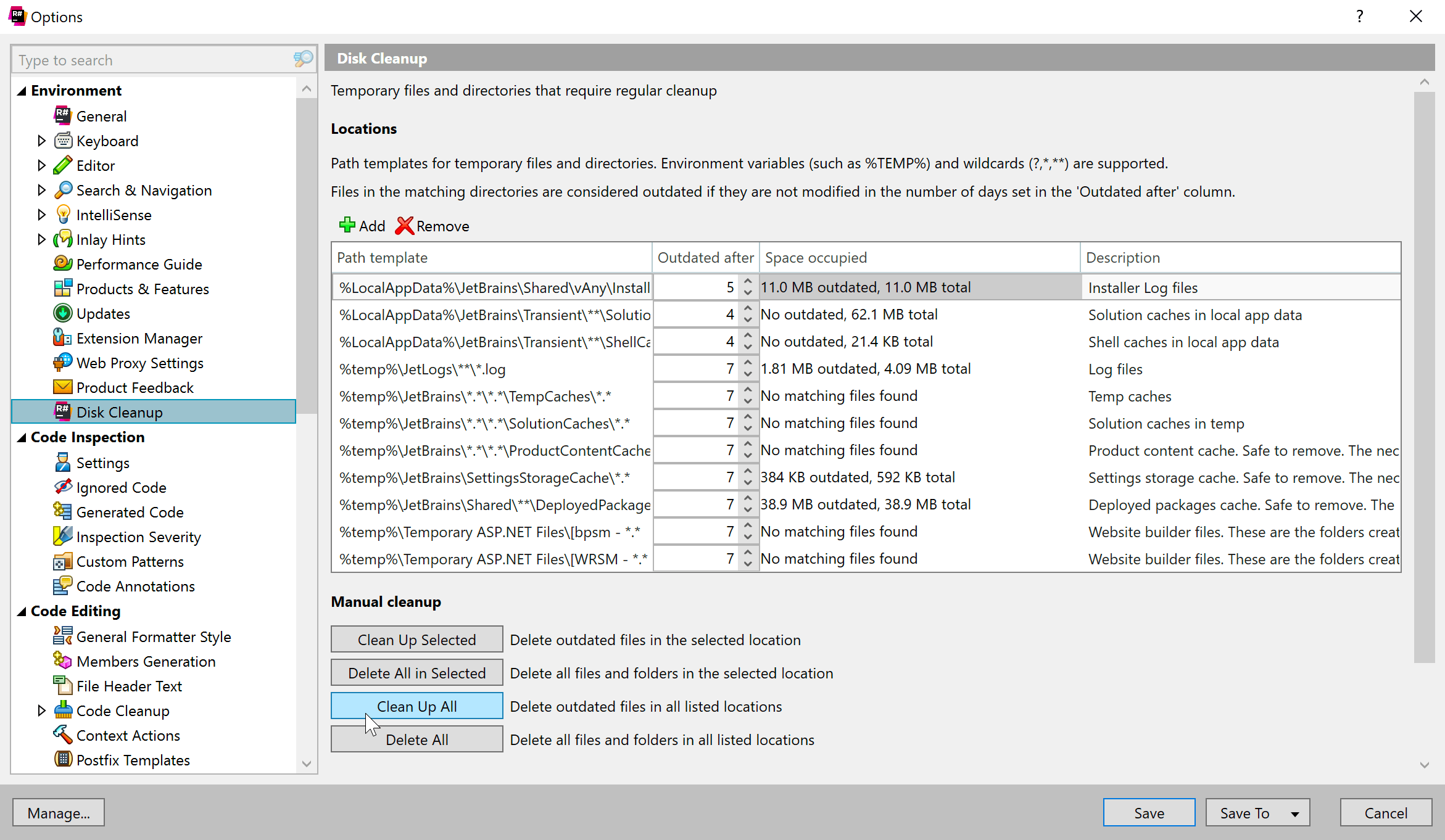The height and width of the screenshot is (840, 1445).
Task: Select the Extension Manager icon
Action: pos(62,338)
